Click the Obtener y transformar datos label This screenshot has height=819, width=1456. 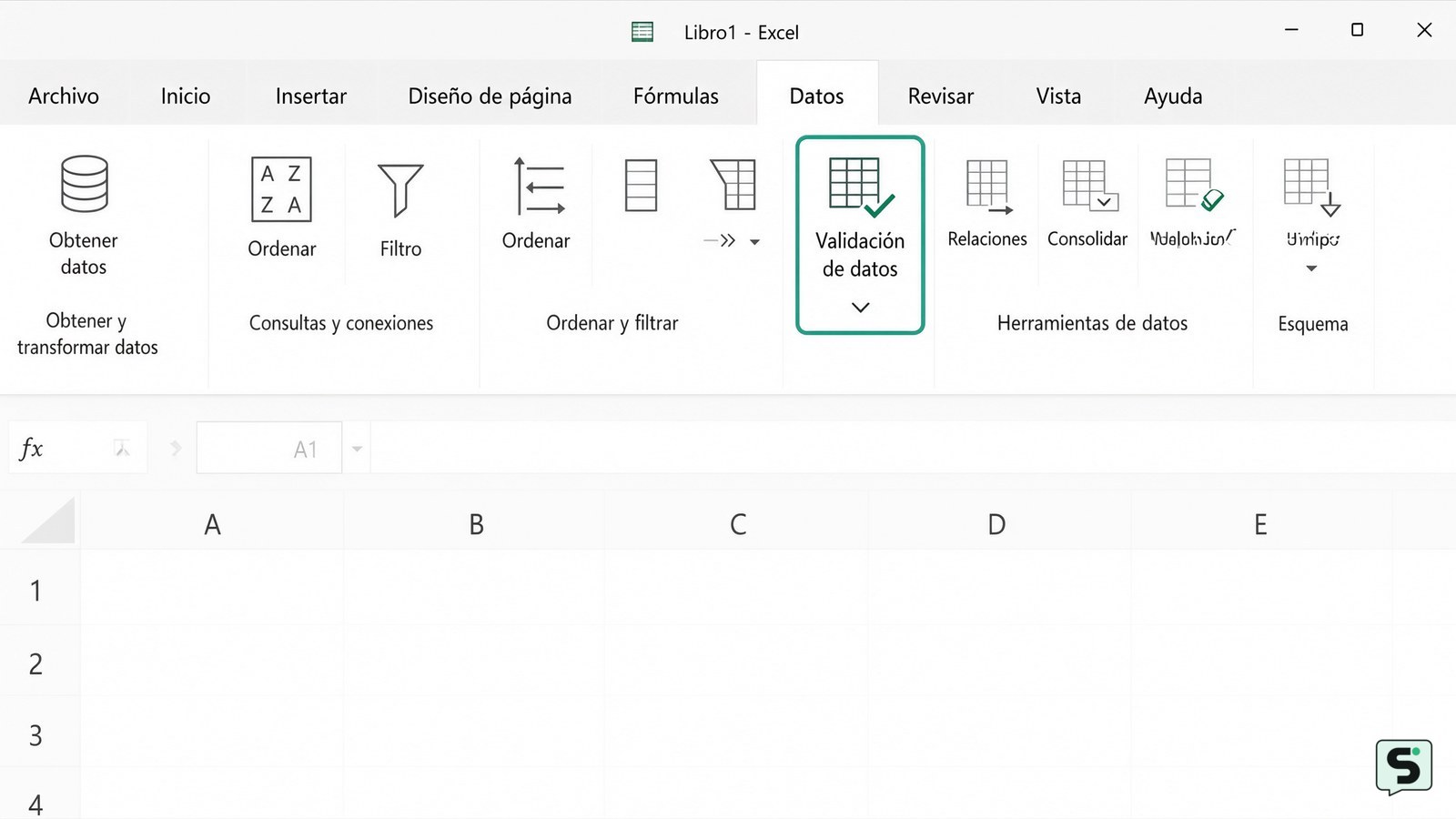(x=87, y=334)
